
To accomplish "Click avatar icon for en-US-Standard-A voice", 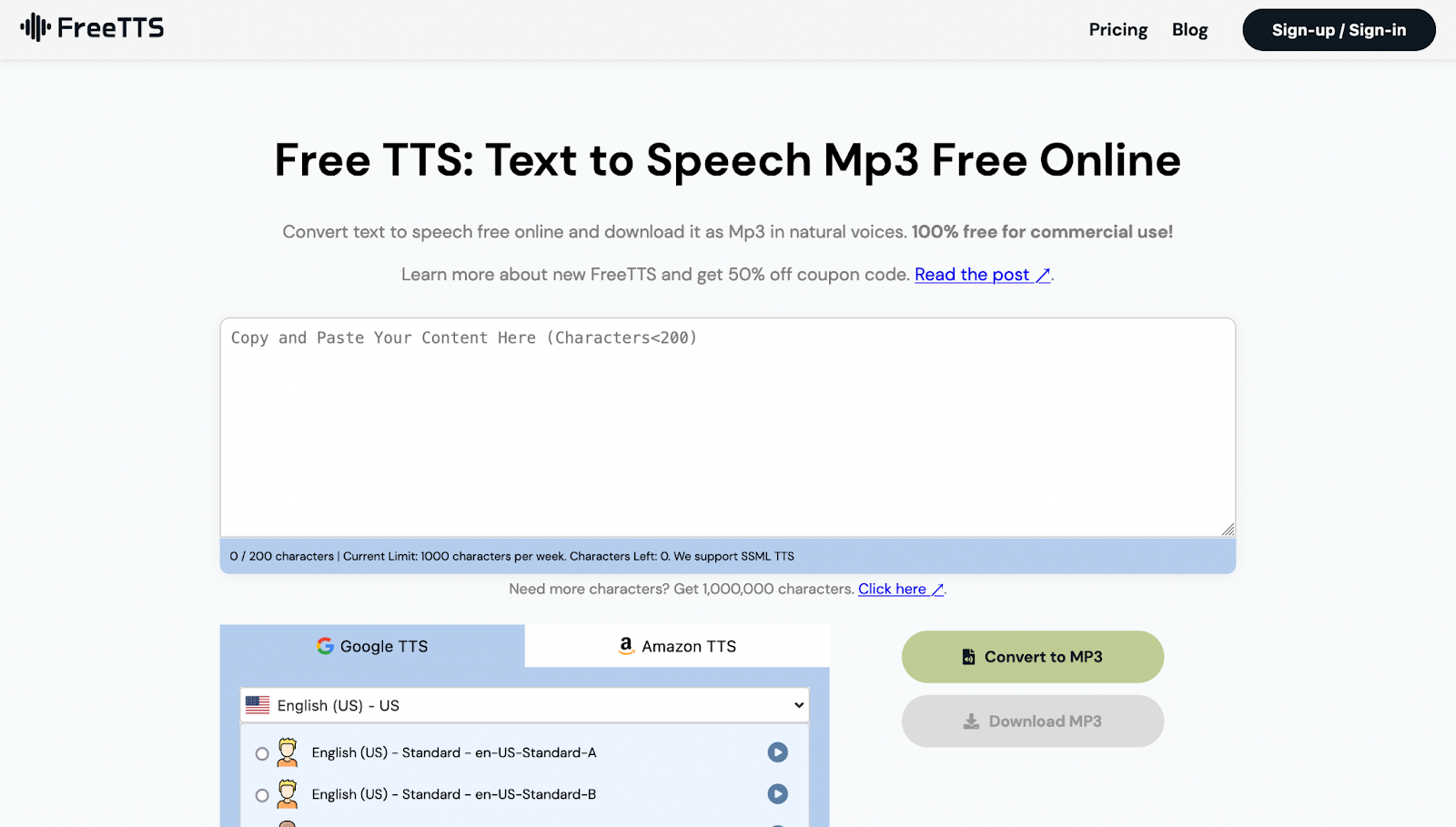I will click(x=288, y=752).
